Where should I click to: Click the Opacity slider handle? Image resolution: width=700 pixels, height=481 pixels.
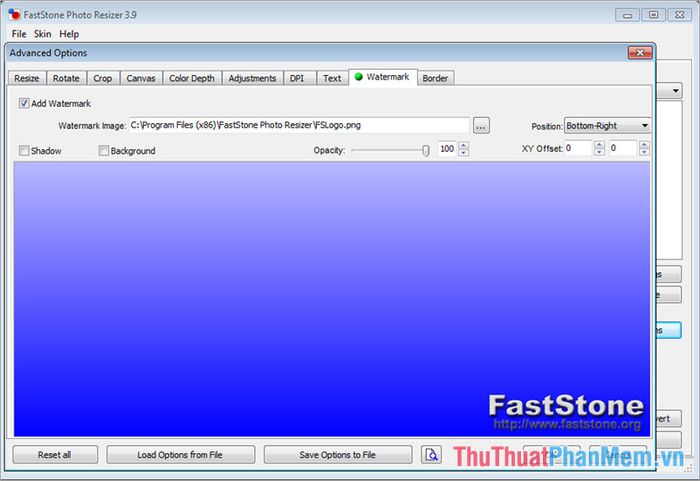tap(425, 151)
